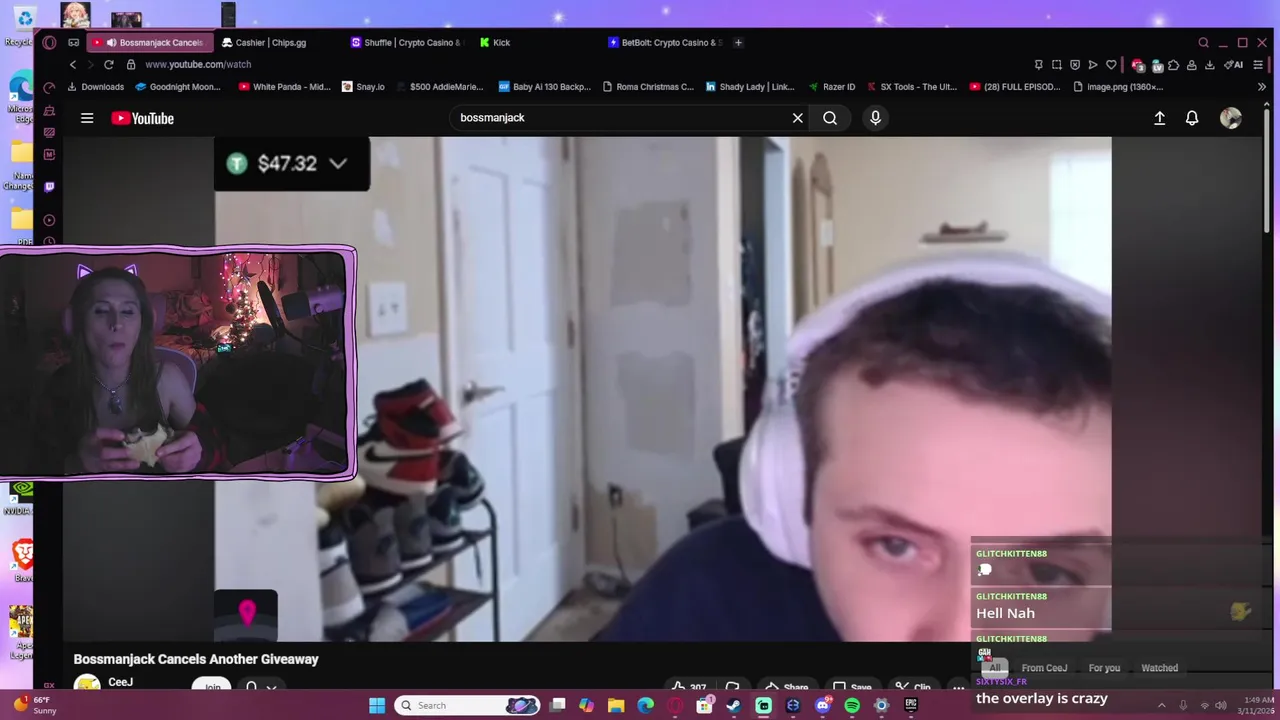Viewport: 1280px width, 720px height.
Task: Go forward with the browser forward arrow
Action: [90, 64]
